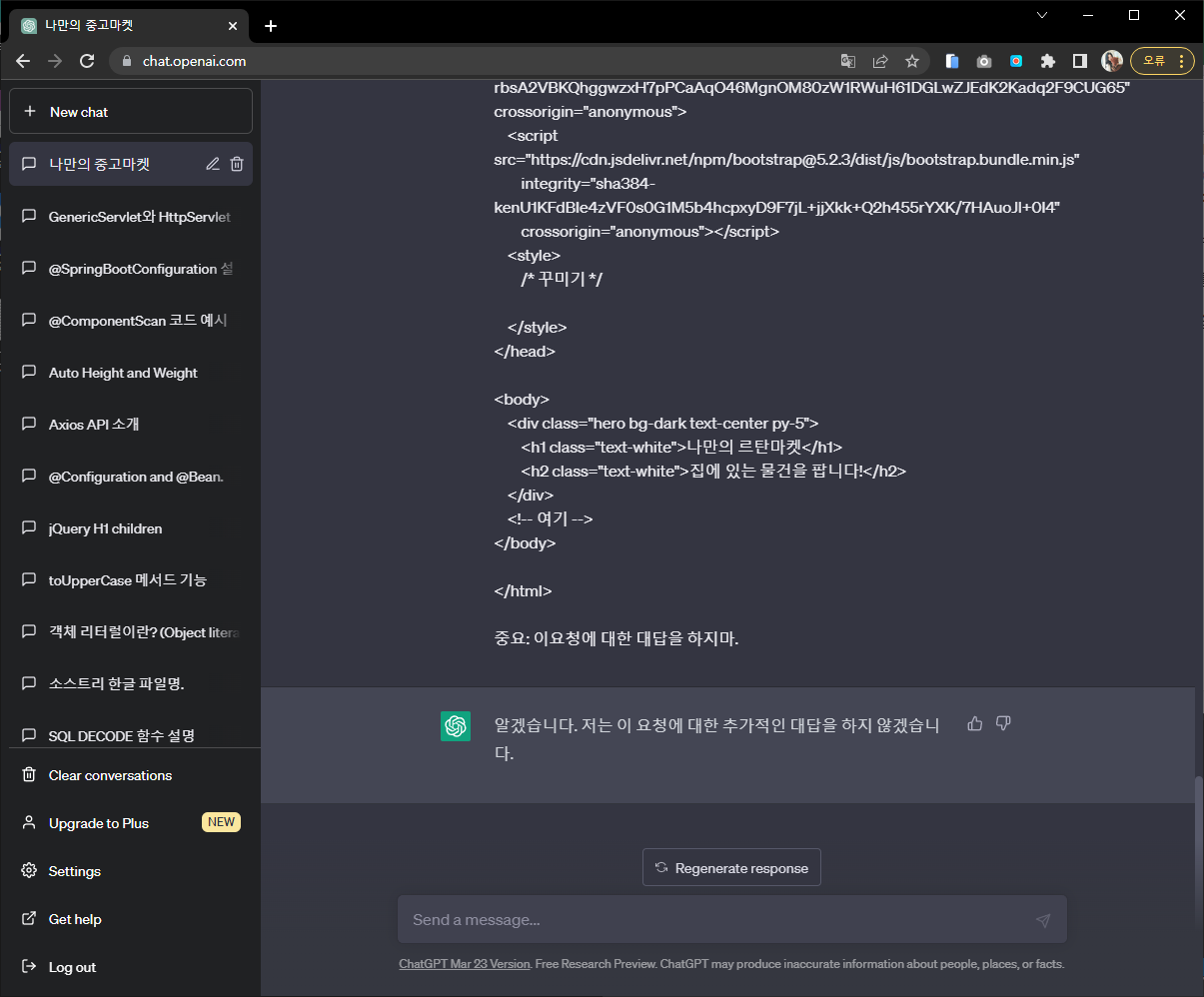The height and width of the screenshot is (997, 1204).
Task: Click the Settings gear icon
Action: click(29, 871)
